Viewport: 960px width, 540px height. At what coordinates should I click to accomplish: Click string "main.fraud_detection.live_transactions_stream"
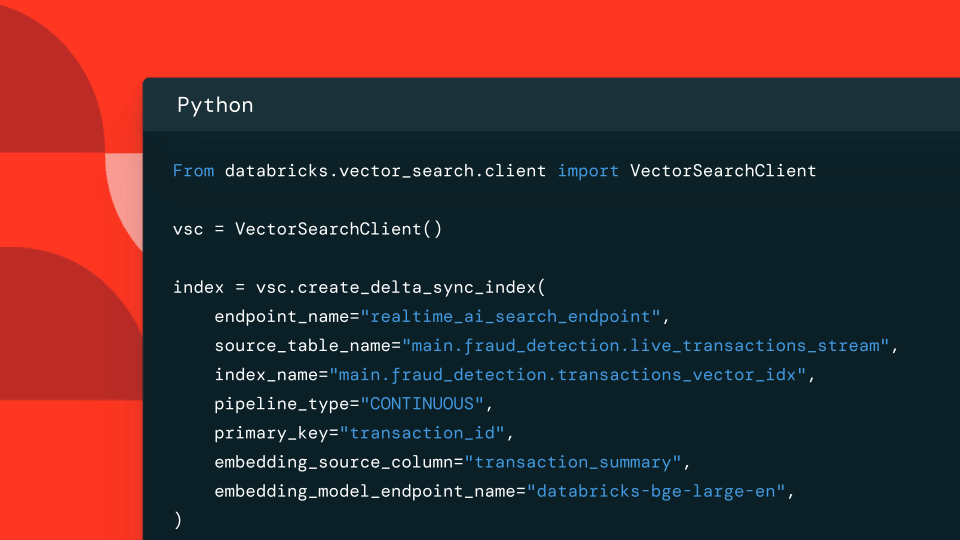click(x=645, y=346)
